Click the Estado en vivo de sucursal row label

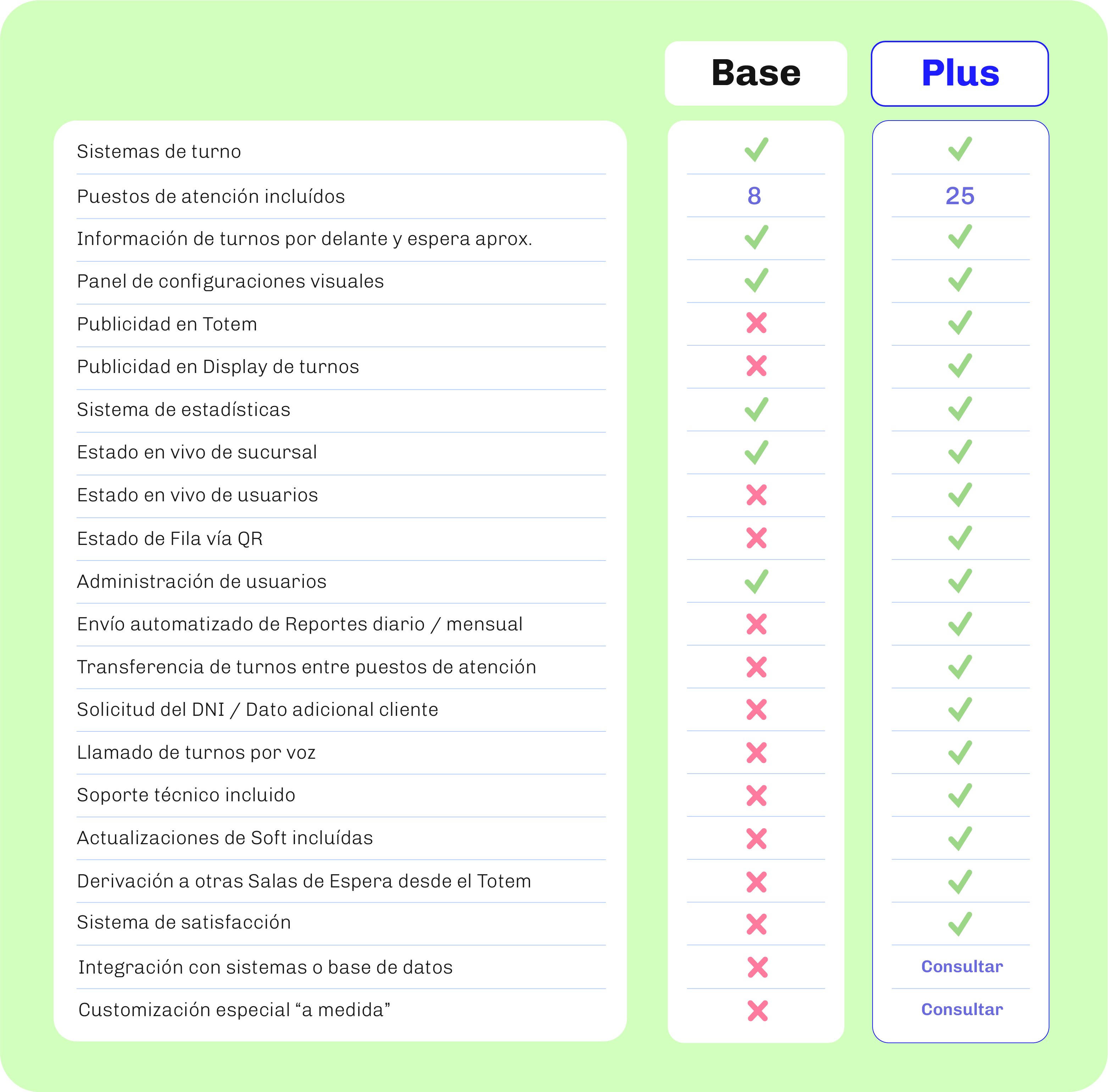tap(197, 452)
